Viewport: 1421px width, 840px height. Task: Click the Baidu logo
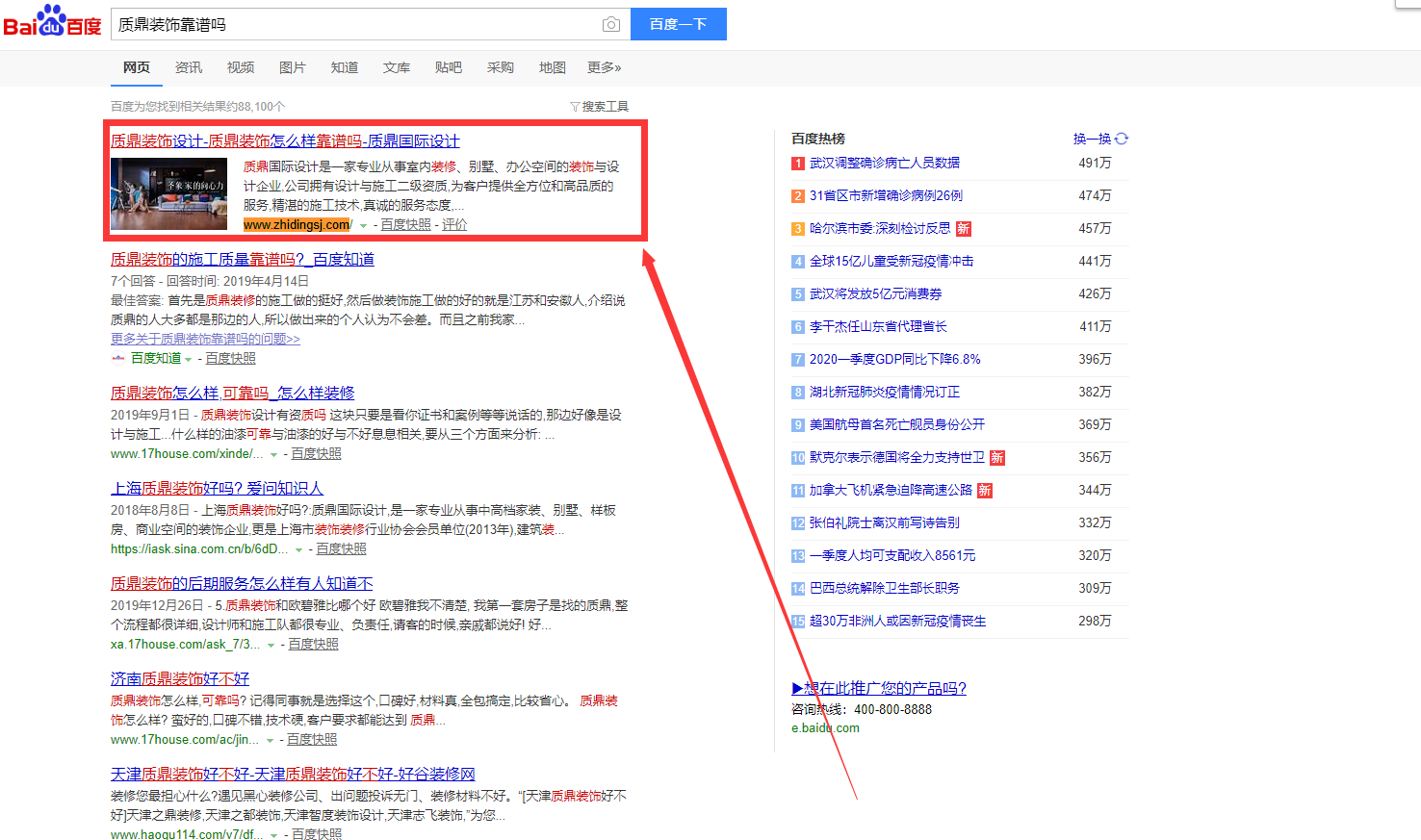coord(52,21)
